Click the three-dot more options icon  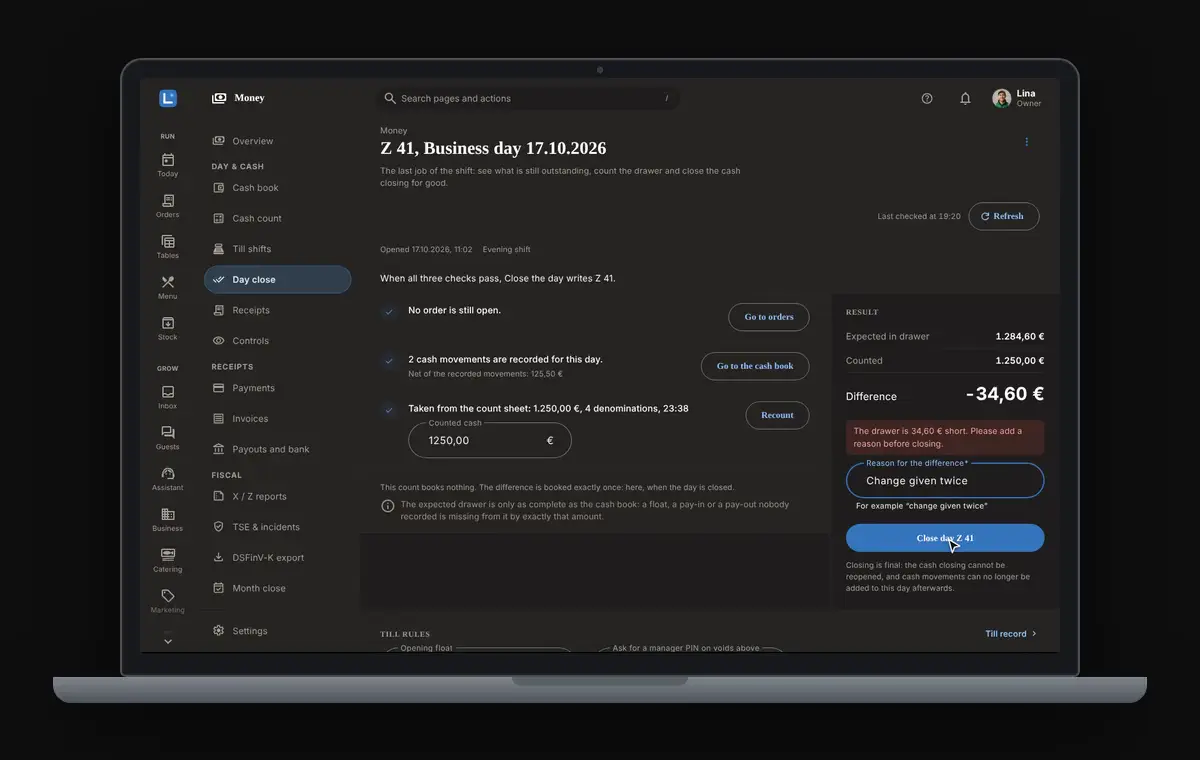tap(1026, 142)
